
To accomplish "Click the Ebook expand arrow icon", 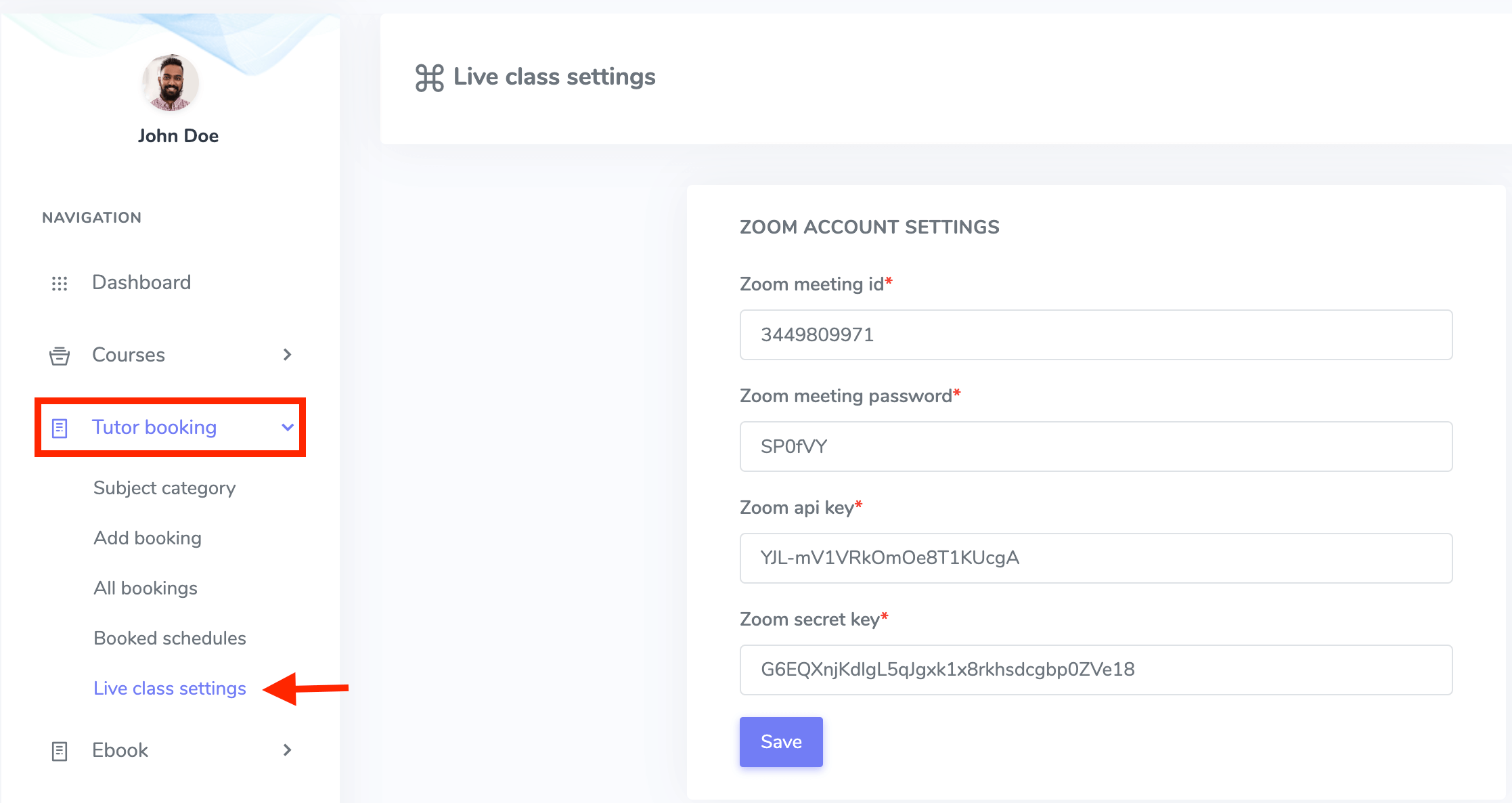I will [x=287, y=750].
